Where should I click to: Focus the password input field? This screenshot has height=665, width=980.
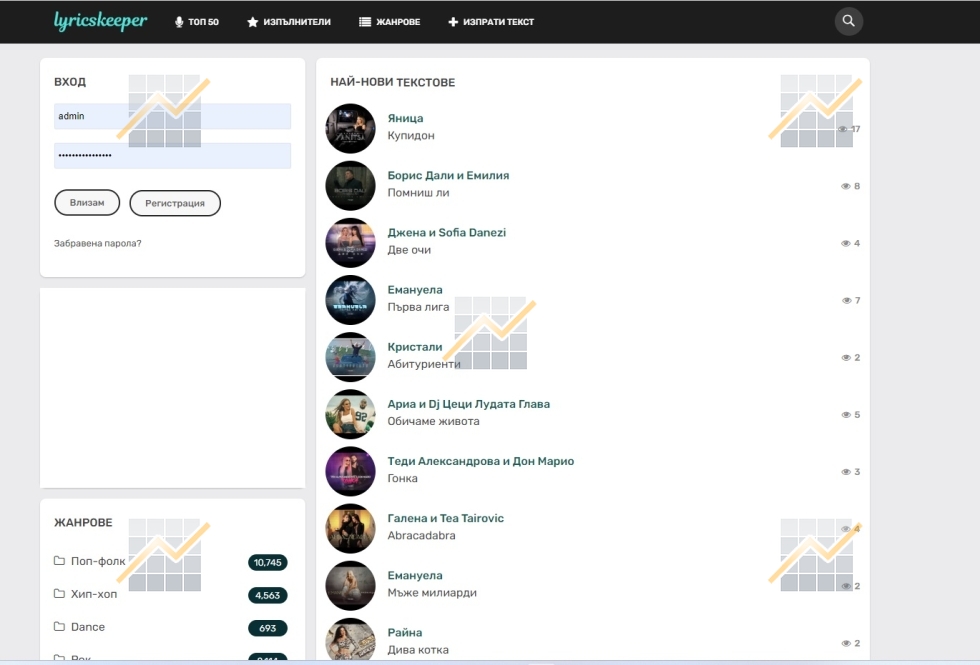172,156
